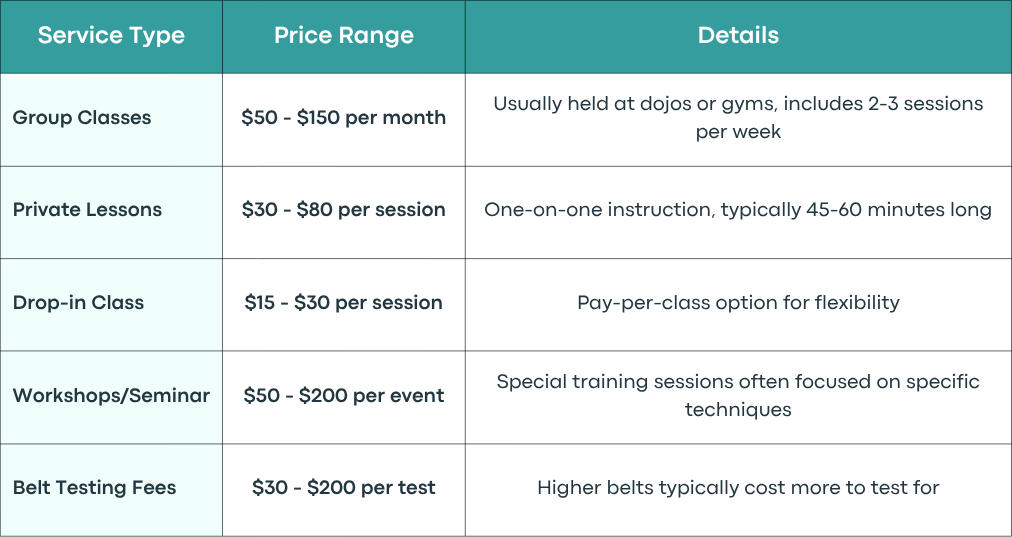Select the Group Classes row label
The image size is (1012, 537).
click(82, 118)
